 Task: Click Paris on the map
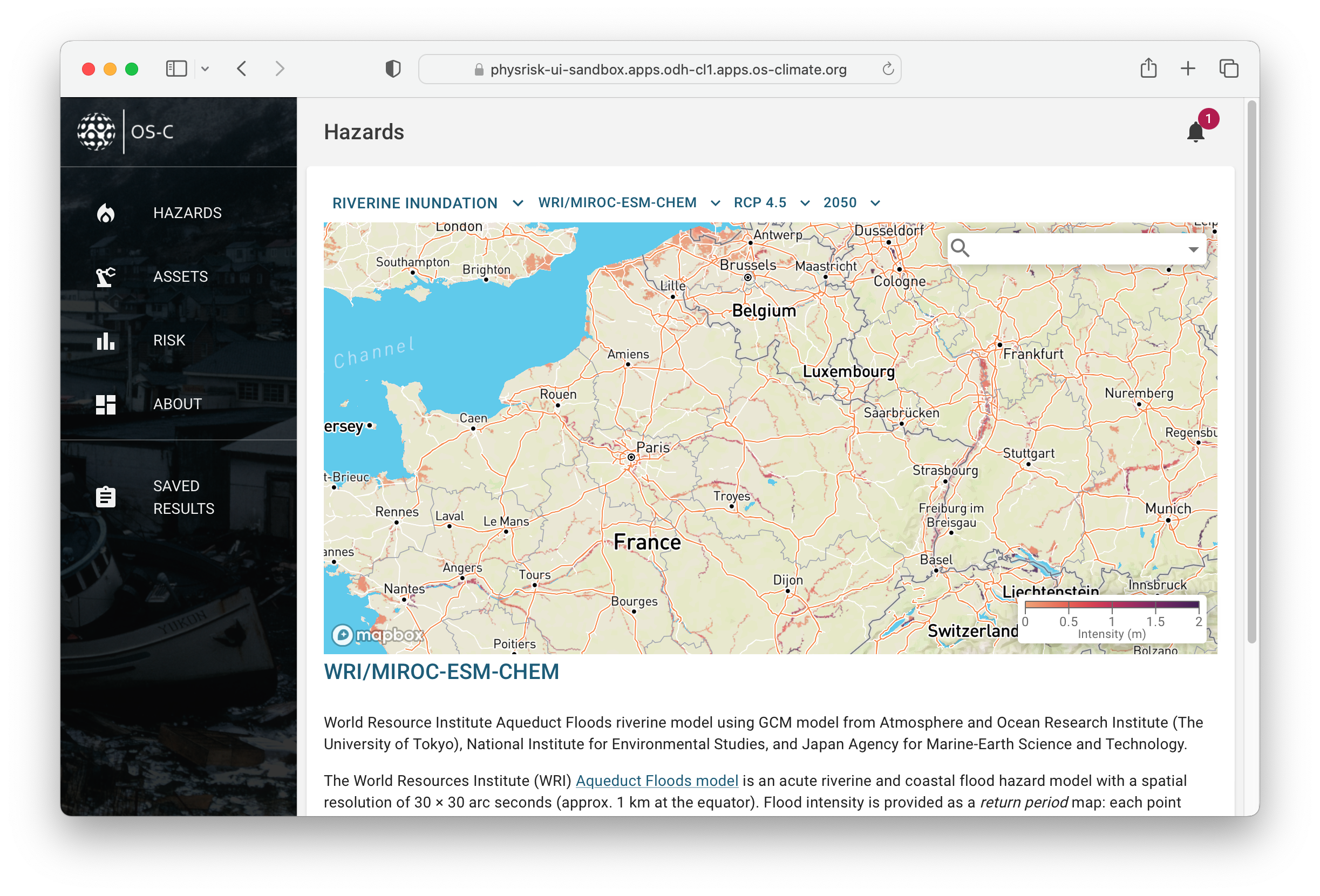coord(652,447)
